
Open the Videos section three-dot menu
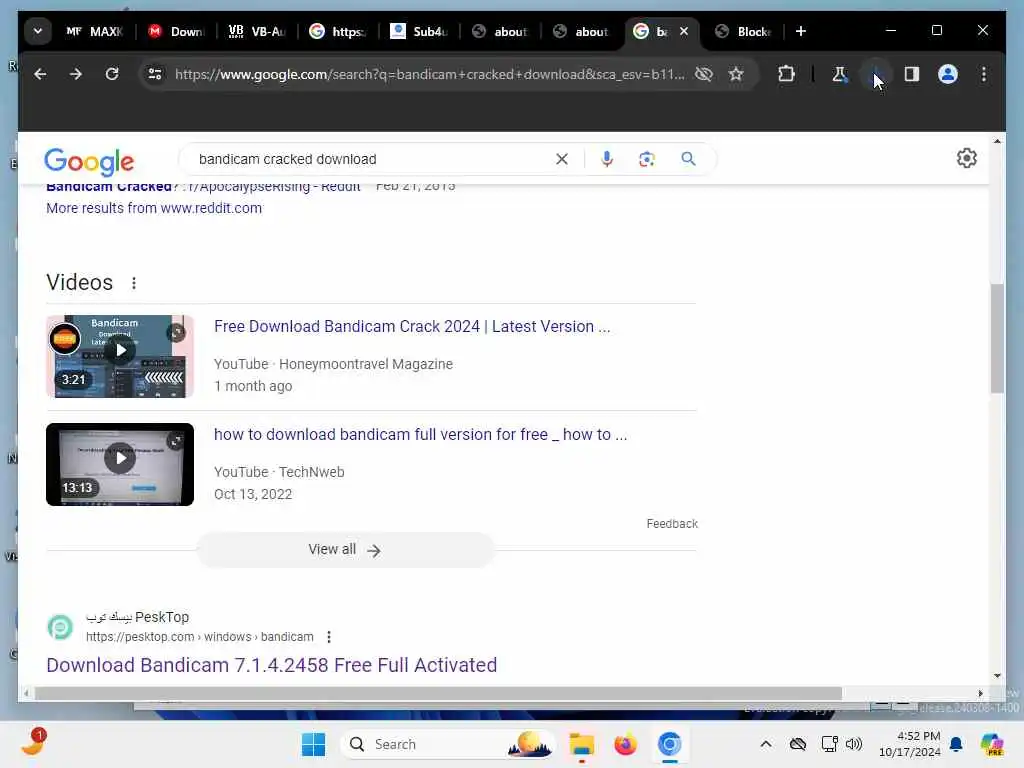134,283
